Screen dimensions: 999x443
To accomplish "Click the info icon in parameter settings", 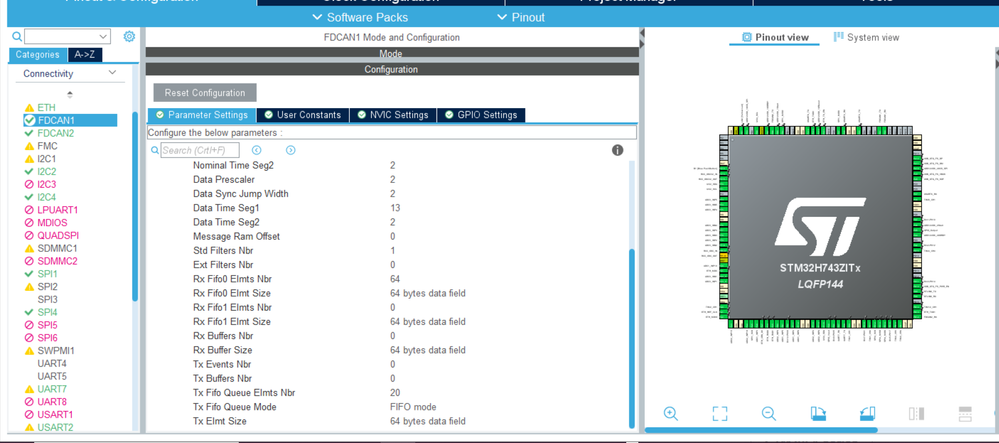I will 617,150.
